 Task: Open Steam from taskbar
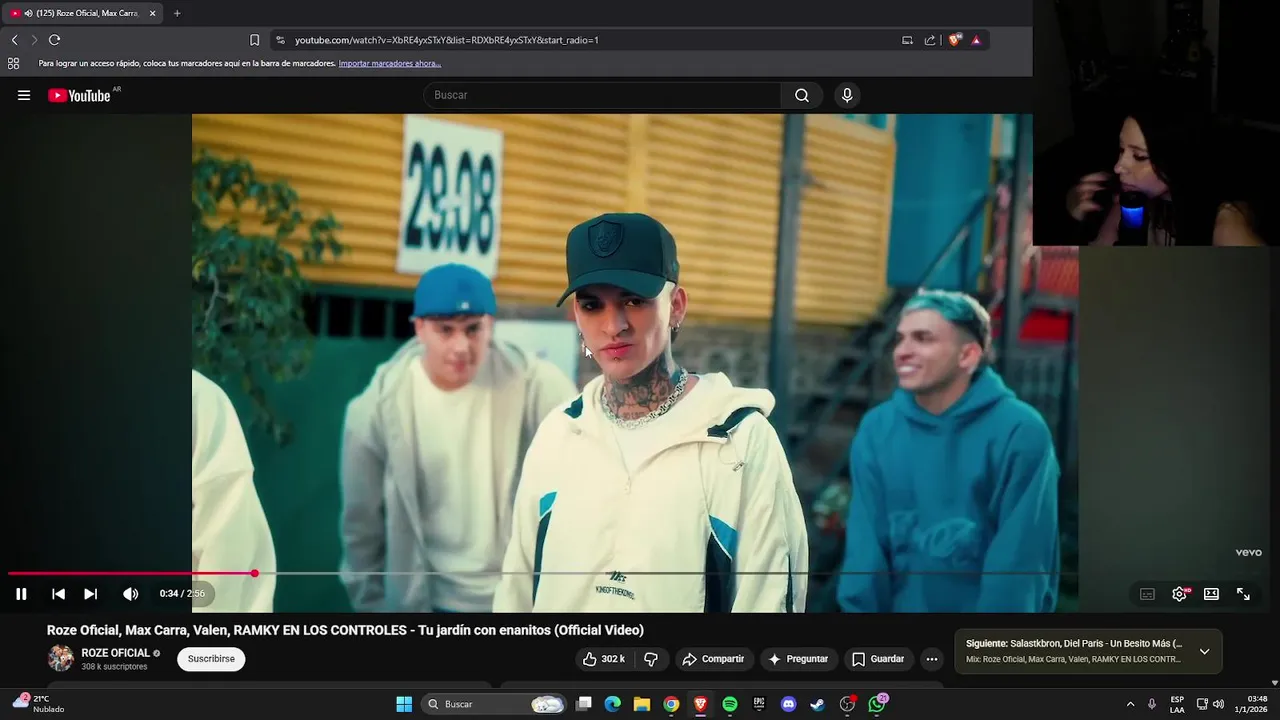tap(817, 704)
